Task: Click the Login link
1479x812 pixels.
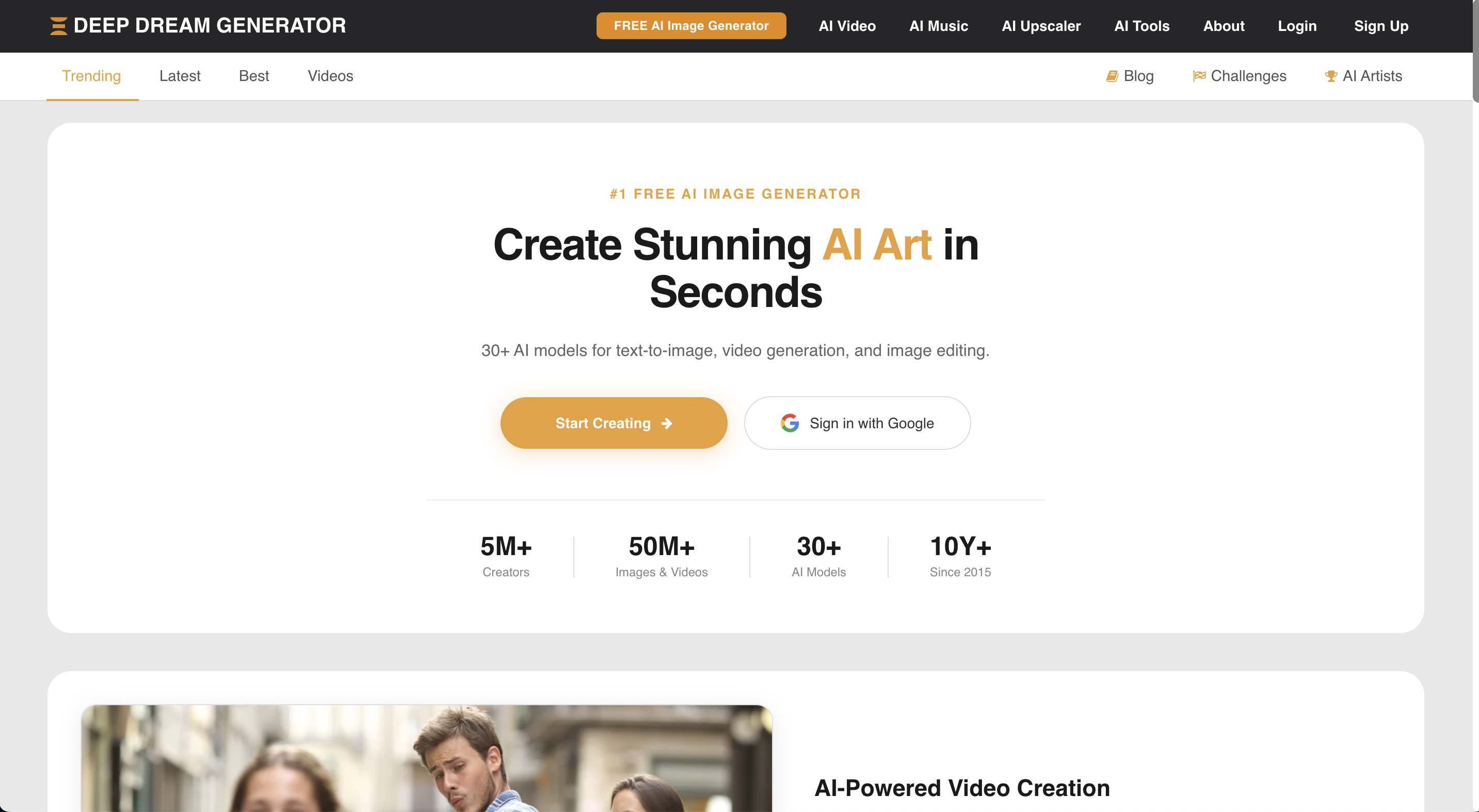Action: [x=1297, y=26]
